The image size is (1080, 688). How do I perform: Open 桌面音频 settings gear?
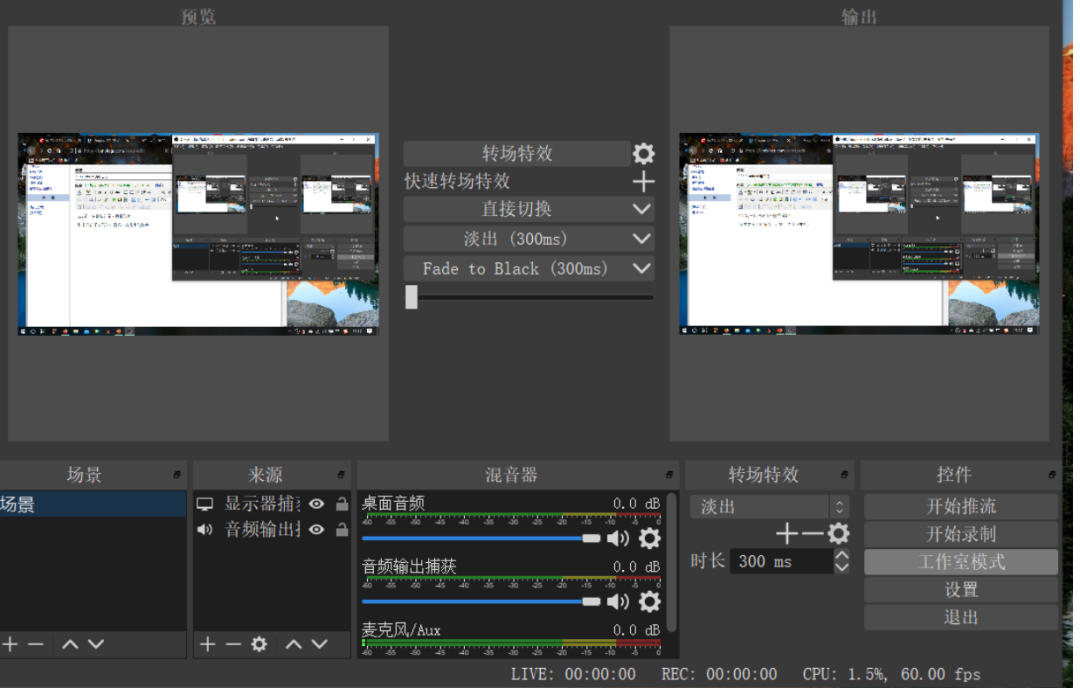pyautogui.click(x=650, y=538)
